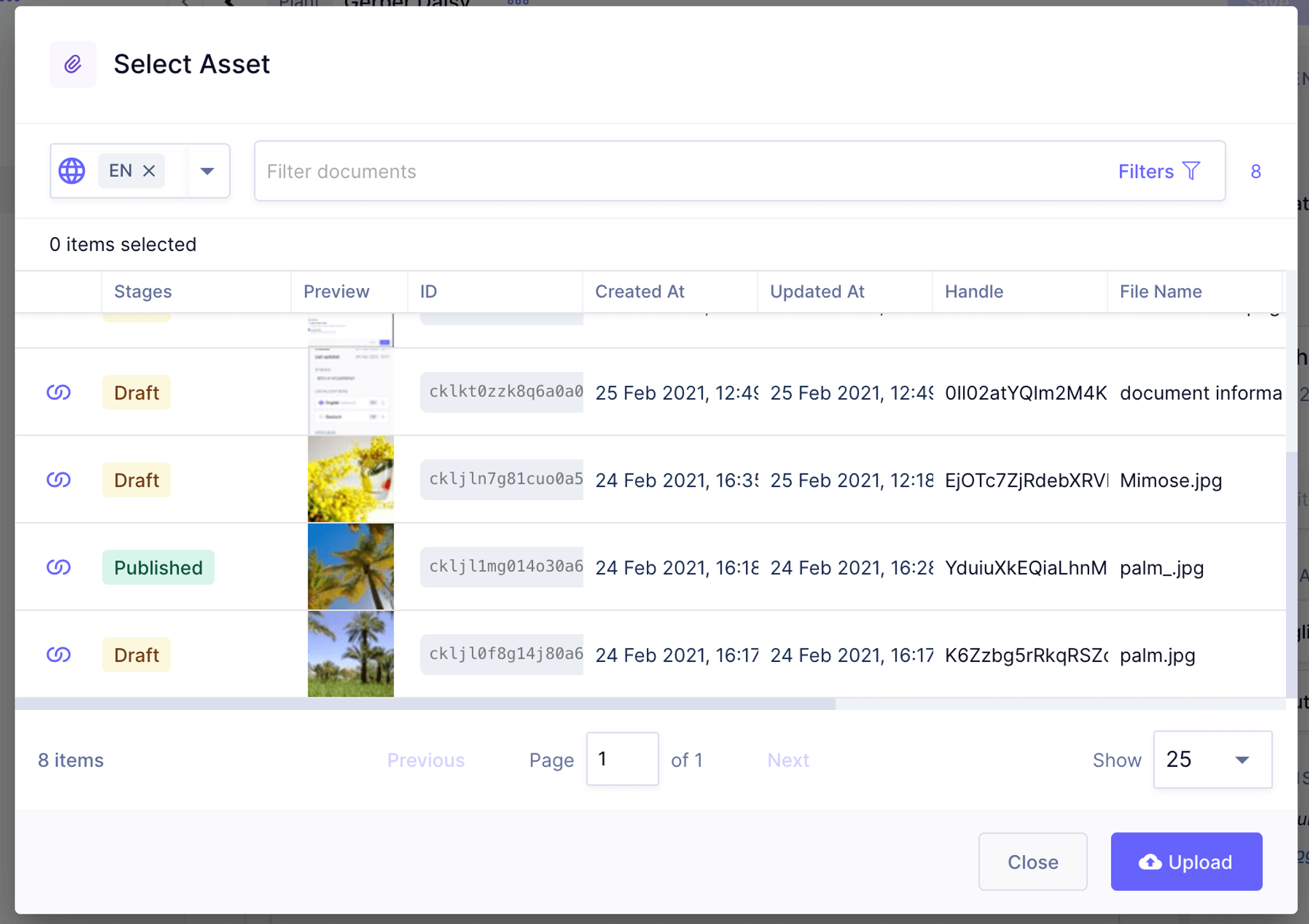Click the globe locale icon
Screen dimensions: 1309x924
(72, 171)
